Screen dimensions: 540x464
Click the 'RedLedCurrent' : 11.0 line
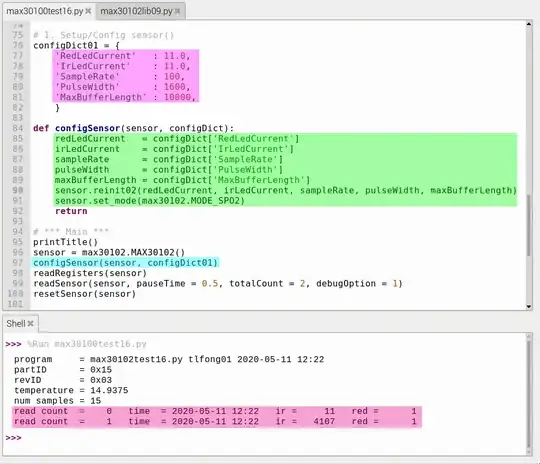[123, 56]
